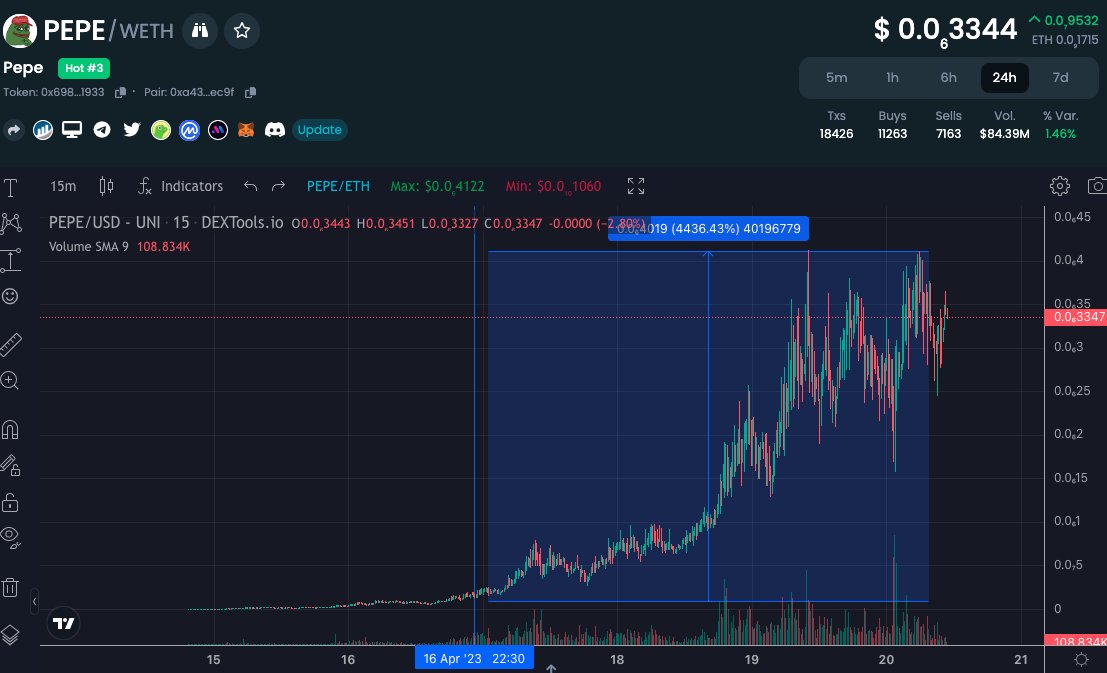Screen dimensions: 1107x673
Task: Toggle stay in drawing mode pencil-lock
Action: [10, 465]
